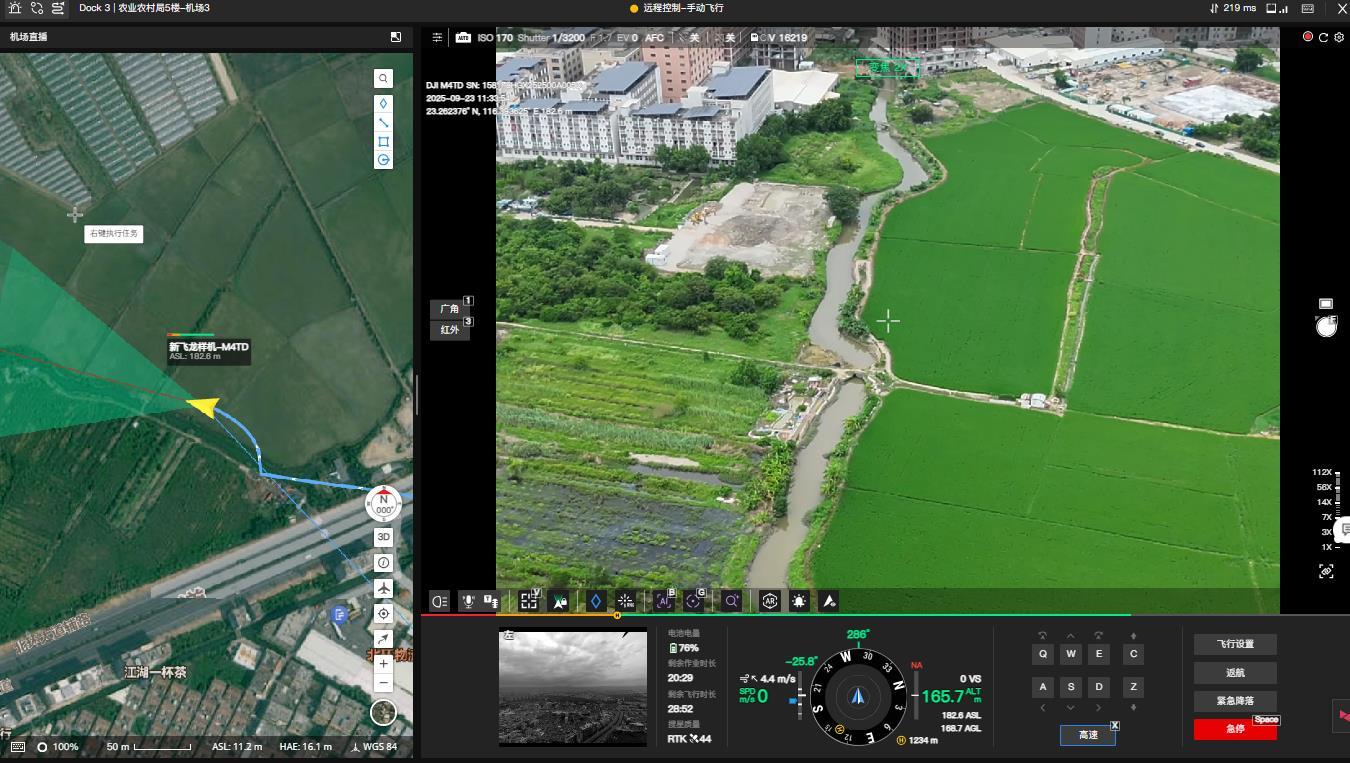Click the microphone speaker icon
The height and width of the screenshot is (763, 1350).
tap(467, 601)
